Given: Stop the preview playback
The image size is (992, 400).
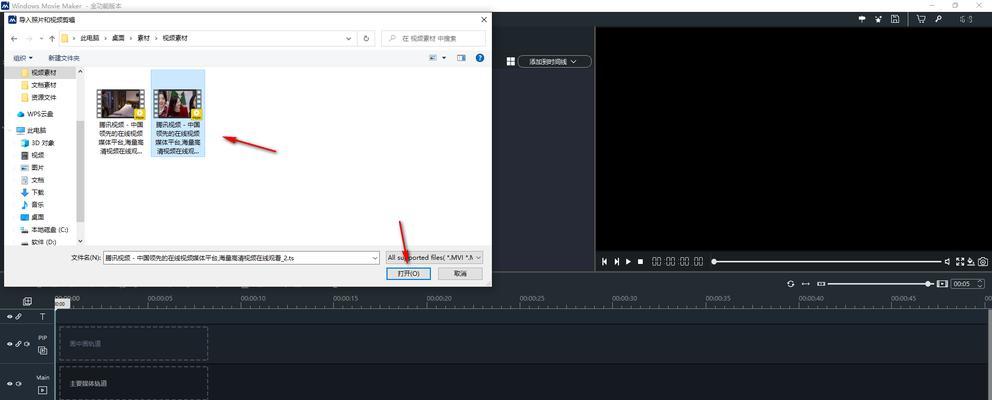Looking at the screenshot, I should coord(640,261).
